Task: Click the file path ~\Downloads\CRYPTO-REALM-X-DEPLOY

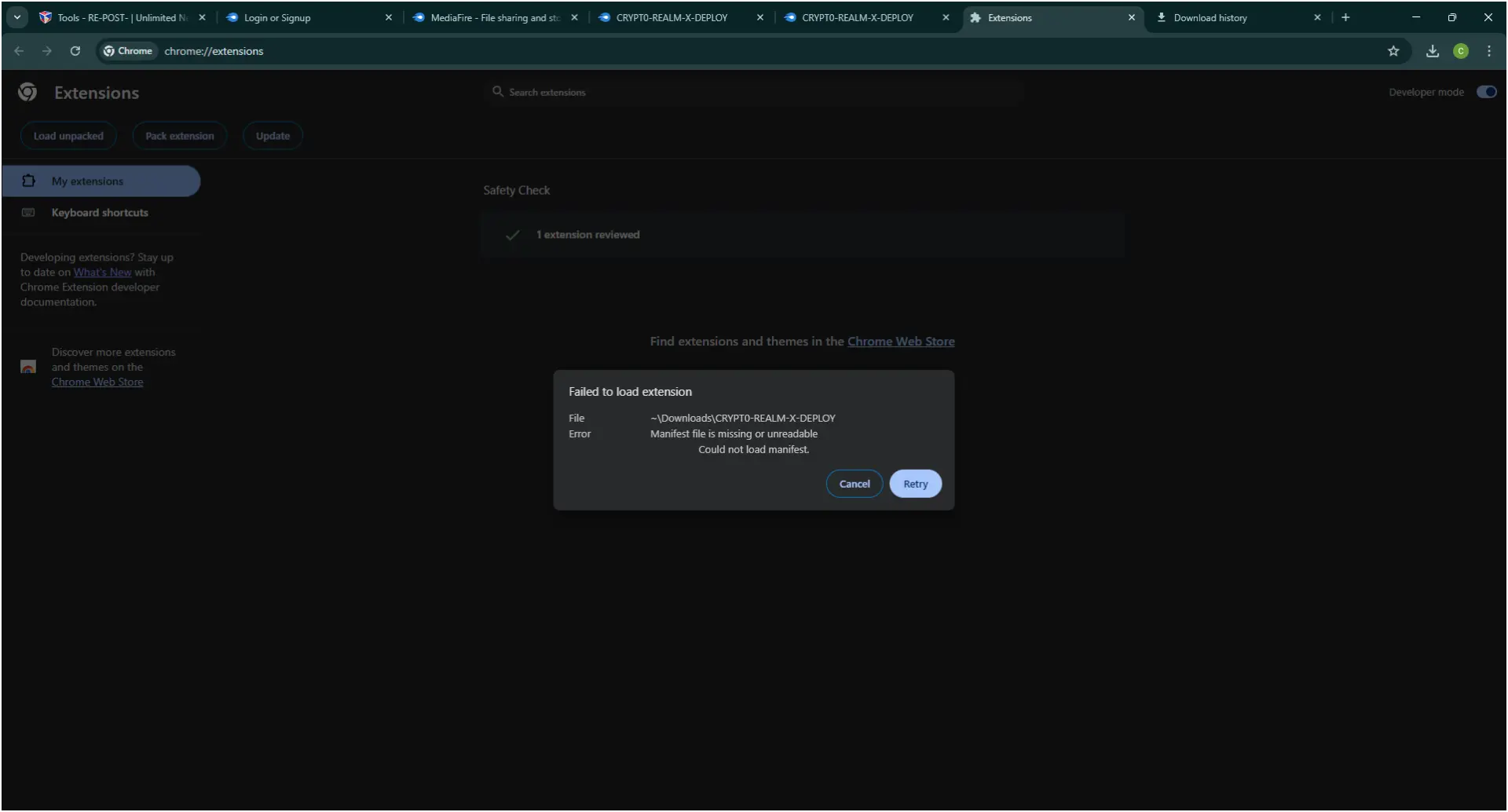Action: click(742, 419)
